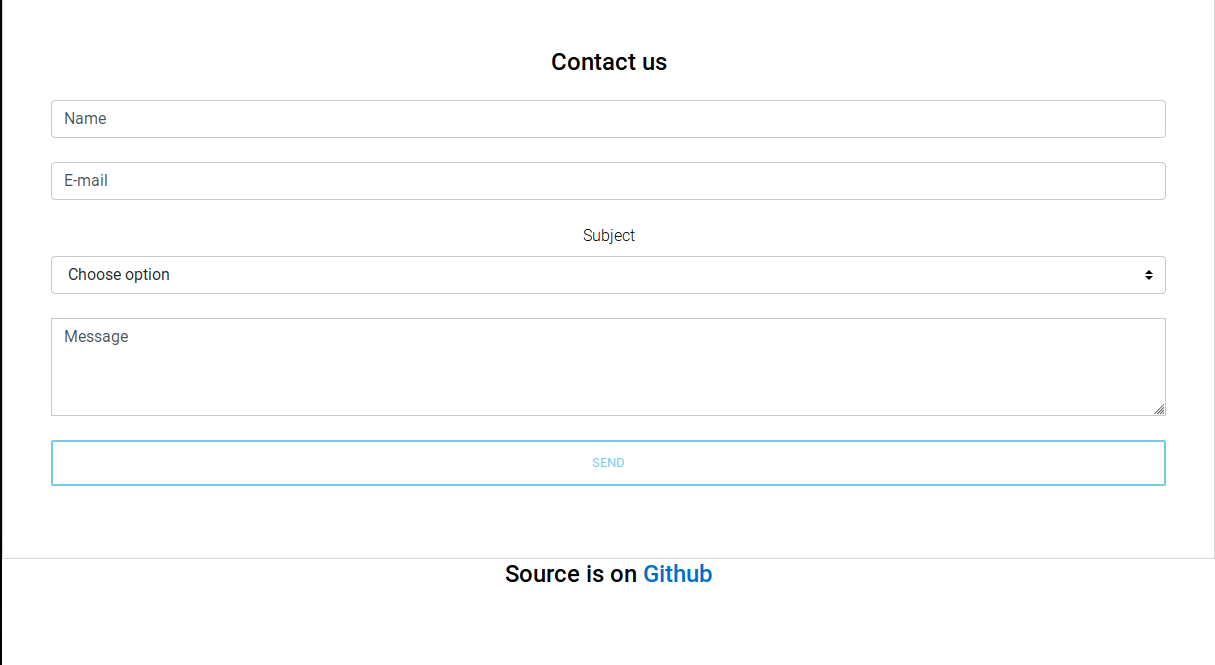Viewport: 1215px width, 665px height.
Task: Click the horizontal divider above the footer
Action: click(x=608, y=558)
